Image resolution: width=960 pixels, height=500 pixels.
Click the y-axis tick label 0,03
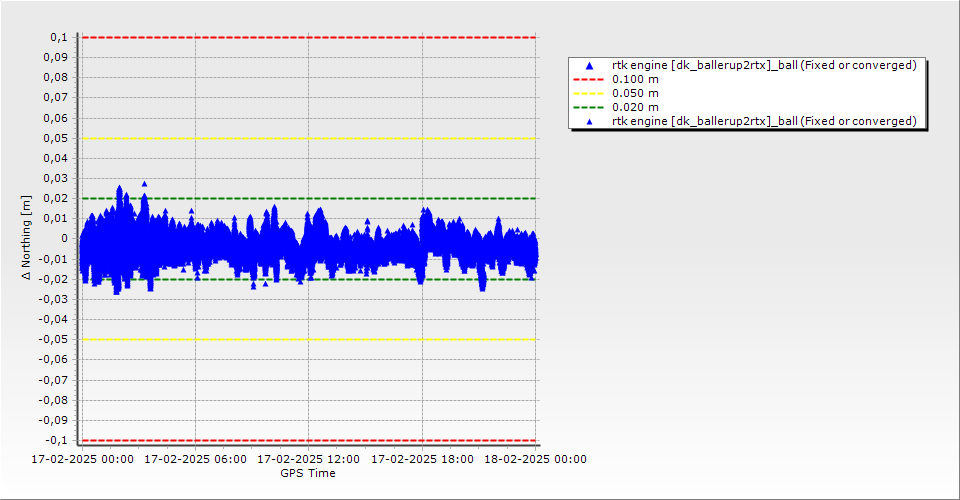56,179
